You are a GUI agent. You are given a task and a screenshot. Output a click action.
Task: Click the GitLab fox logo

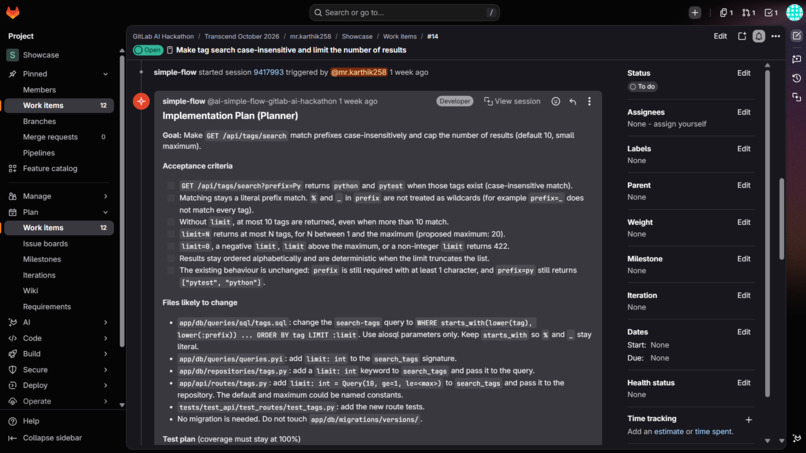point(13,12)
